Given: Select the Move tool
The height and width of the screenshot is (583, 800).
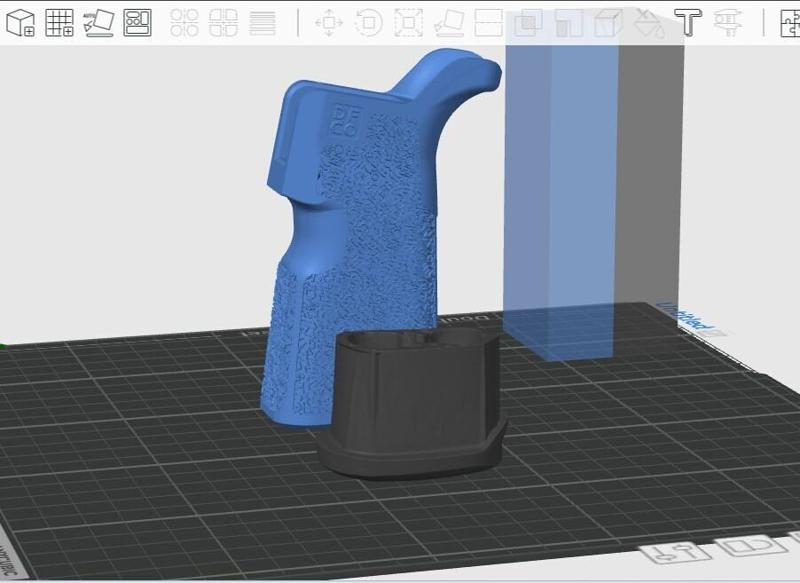Looking at the screenshot, I should (329, 23).
